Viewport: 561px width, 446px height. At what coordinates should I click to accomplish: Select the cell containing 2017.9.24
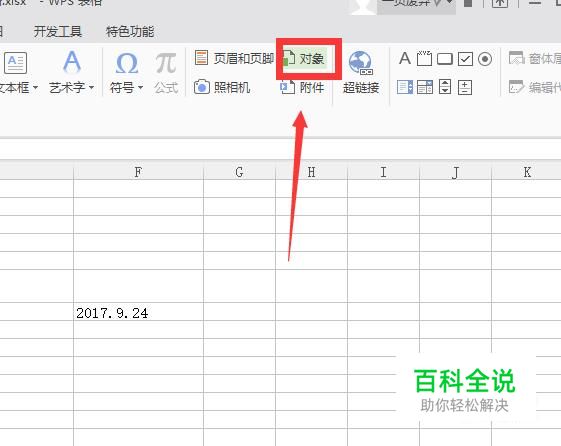click(x=138, y=313)
